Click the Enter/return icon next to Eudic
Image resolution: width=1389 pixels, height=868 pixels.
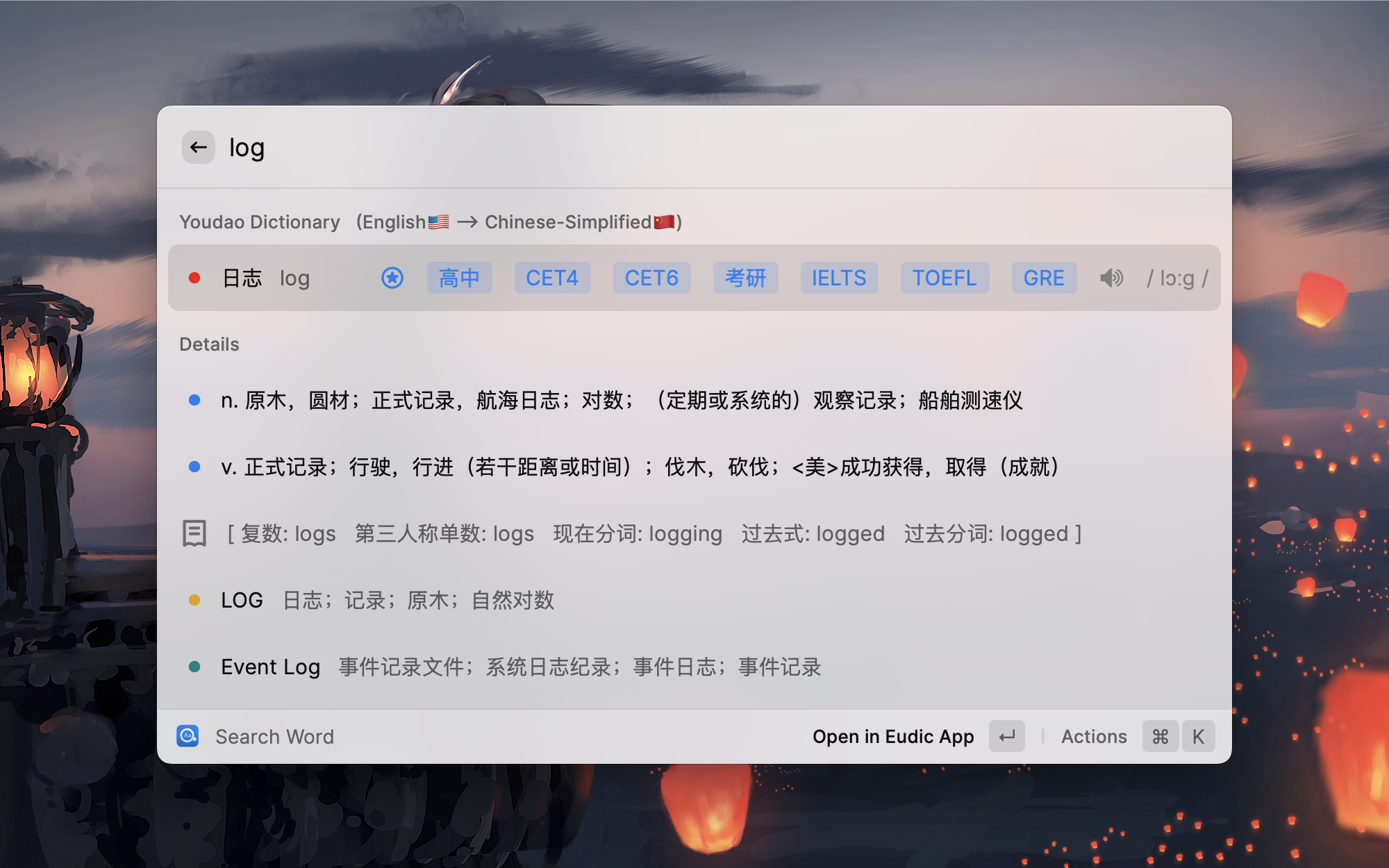tap(1007, 736)
